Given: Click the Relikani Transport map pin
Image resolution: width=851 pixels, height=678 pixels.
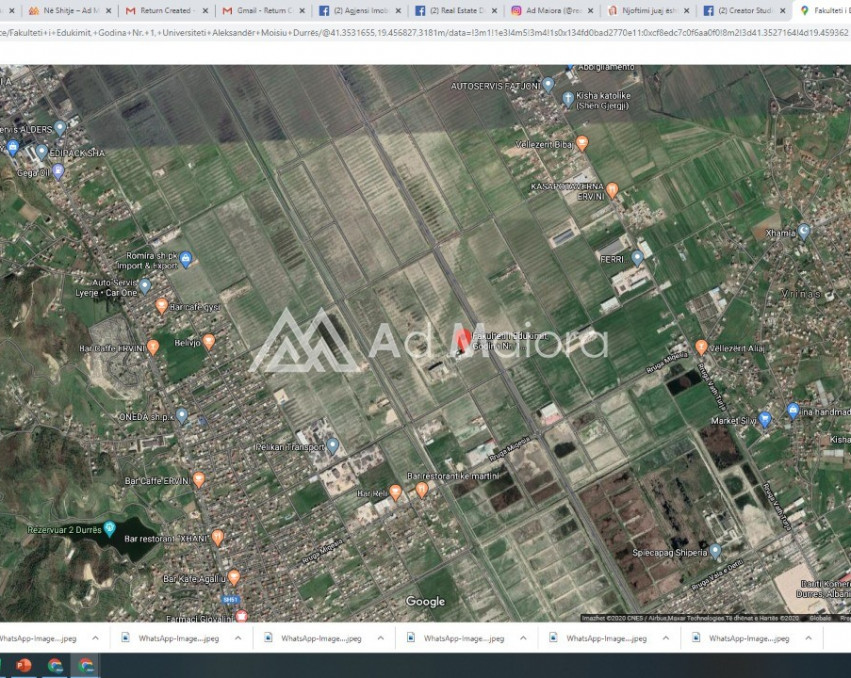Looking at the screenshot, I should [x=333, y=446].
